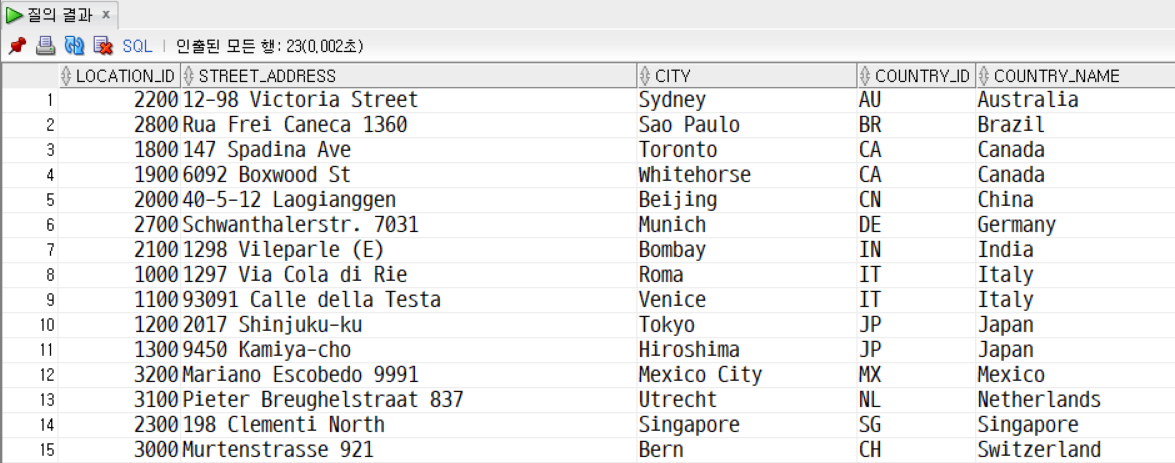Click city cell 'Sao Paulo'

(x=746, y=125)
